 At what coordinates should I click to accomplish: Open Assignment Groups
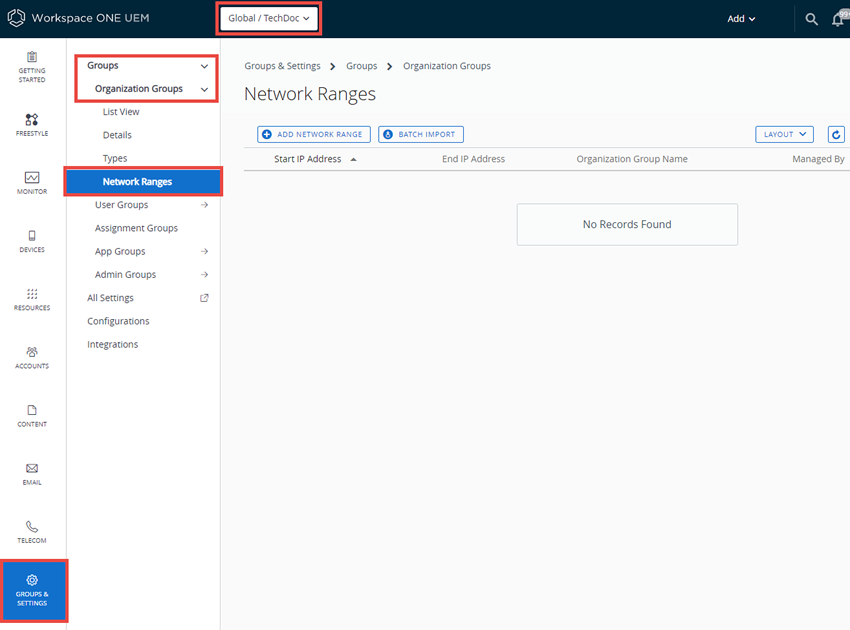(136, 228)
